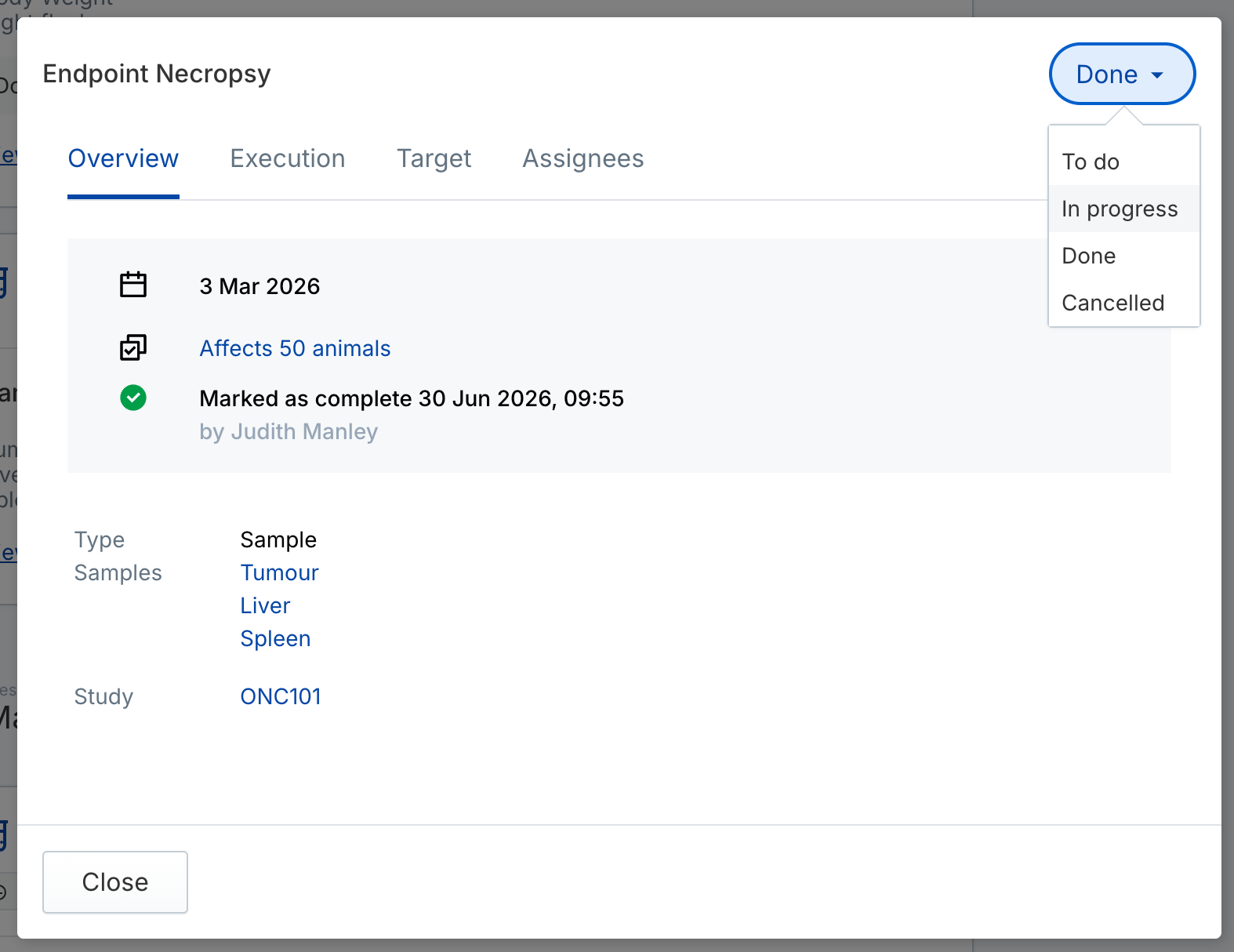The image size is (1234, 952).
Task: Select Done in status menu
Action: pos(1124,256)
